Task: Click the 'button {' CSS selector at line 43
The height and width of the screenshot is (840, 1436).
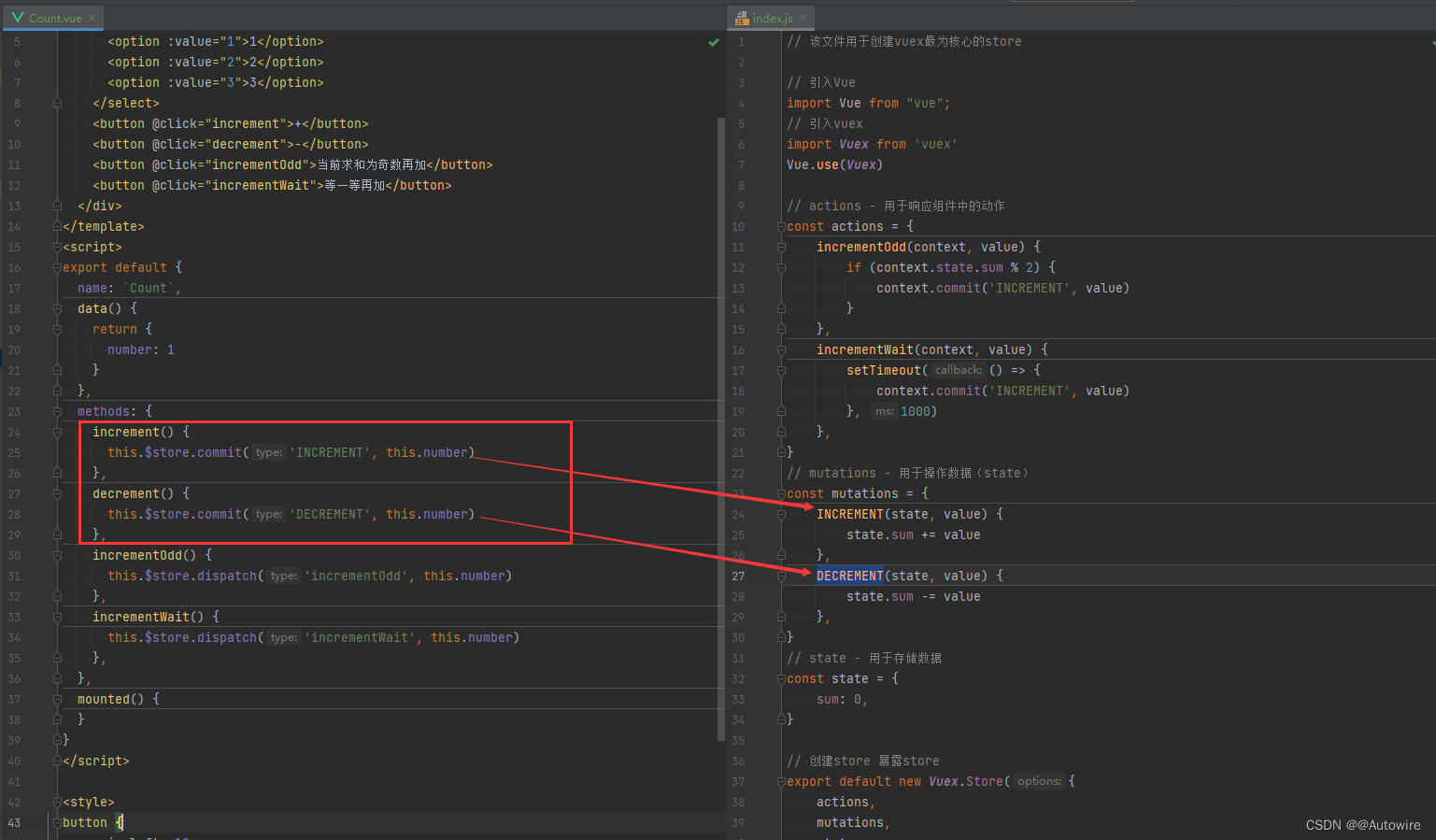Action: tap(92, 822)
